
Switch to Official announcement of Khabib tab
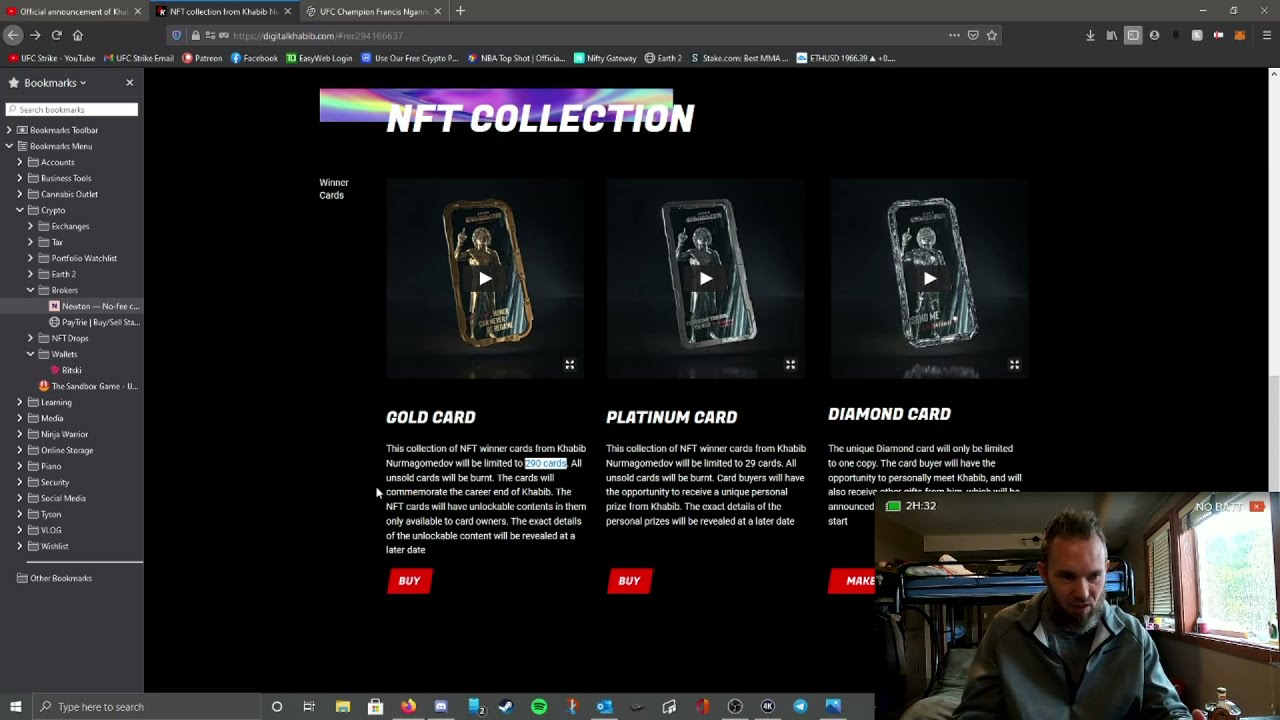[x=73, y=11]
